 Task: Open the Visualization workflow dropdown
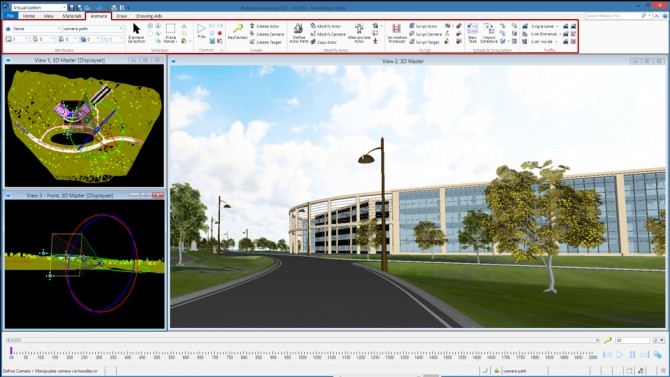tap(39, 7)
